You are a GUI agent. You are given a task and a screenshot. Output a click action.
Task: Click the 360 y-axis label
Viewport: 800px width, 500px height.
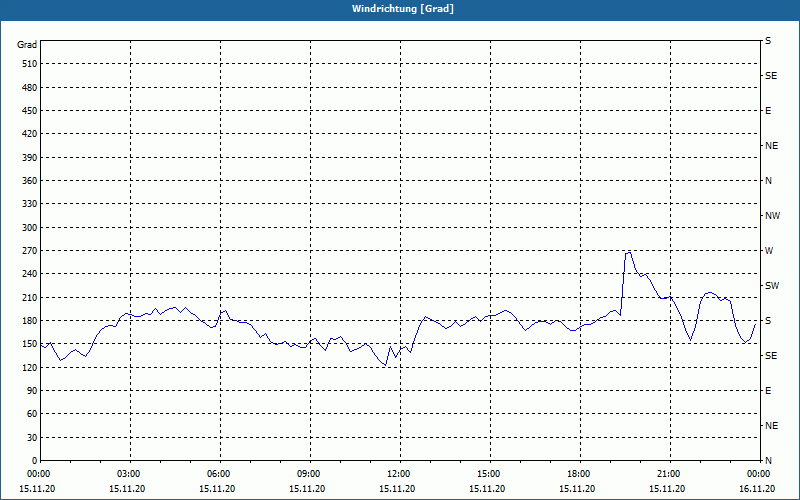pos(30,181)
